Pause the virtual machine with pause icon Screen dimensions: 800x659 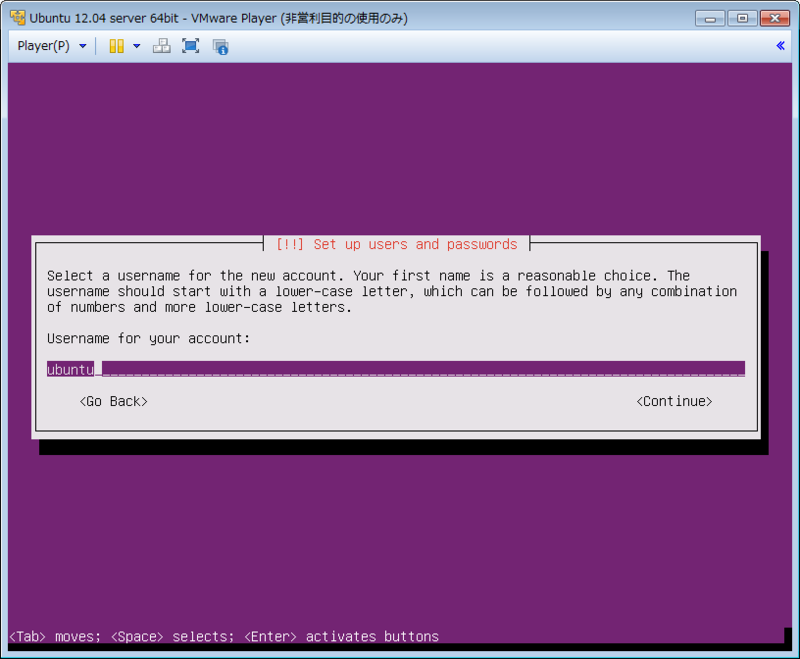click(x=116, y=46)
